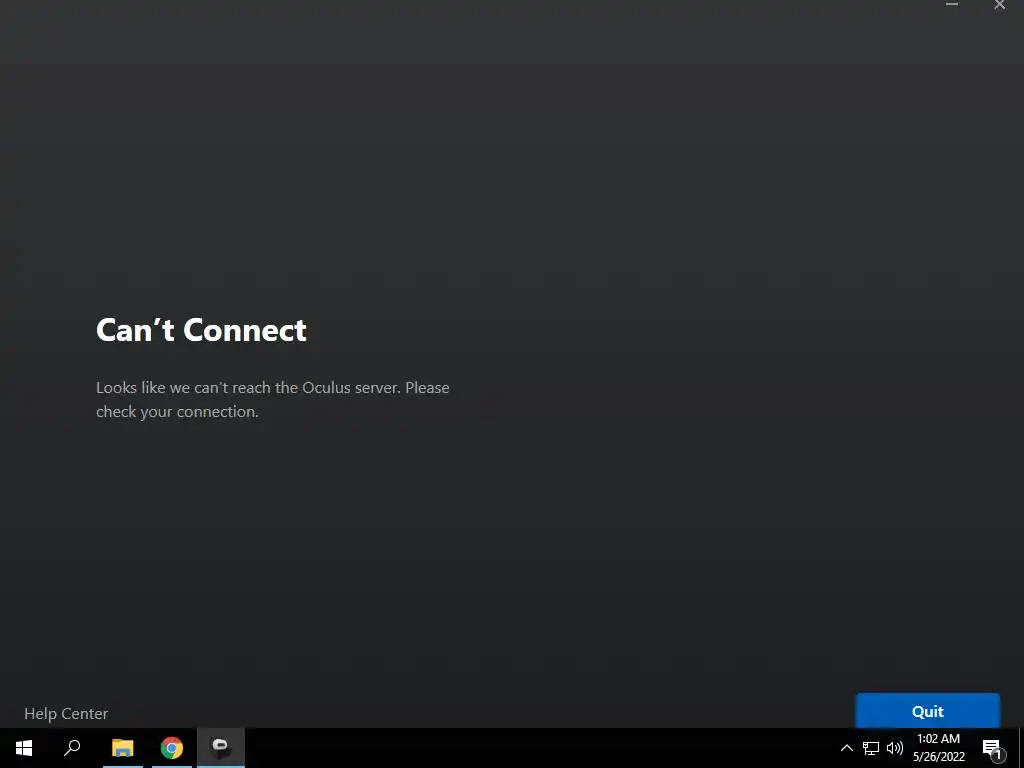Screen dimensions: 1024x768
Task: Select the Oculus app taskbar icon
Action: click(221, 748)
